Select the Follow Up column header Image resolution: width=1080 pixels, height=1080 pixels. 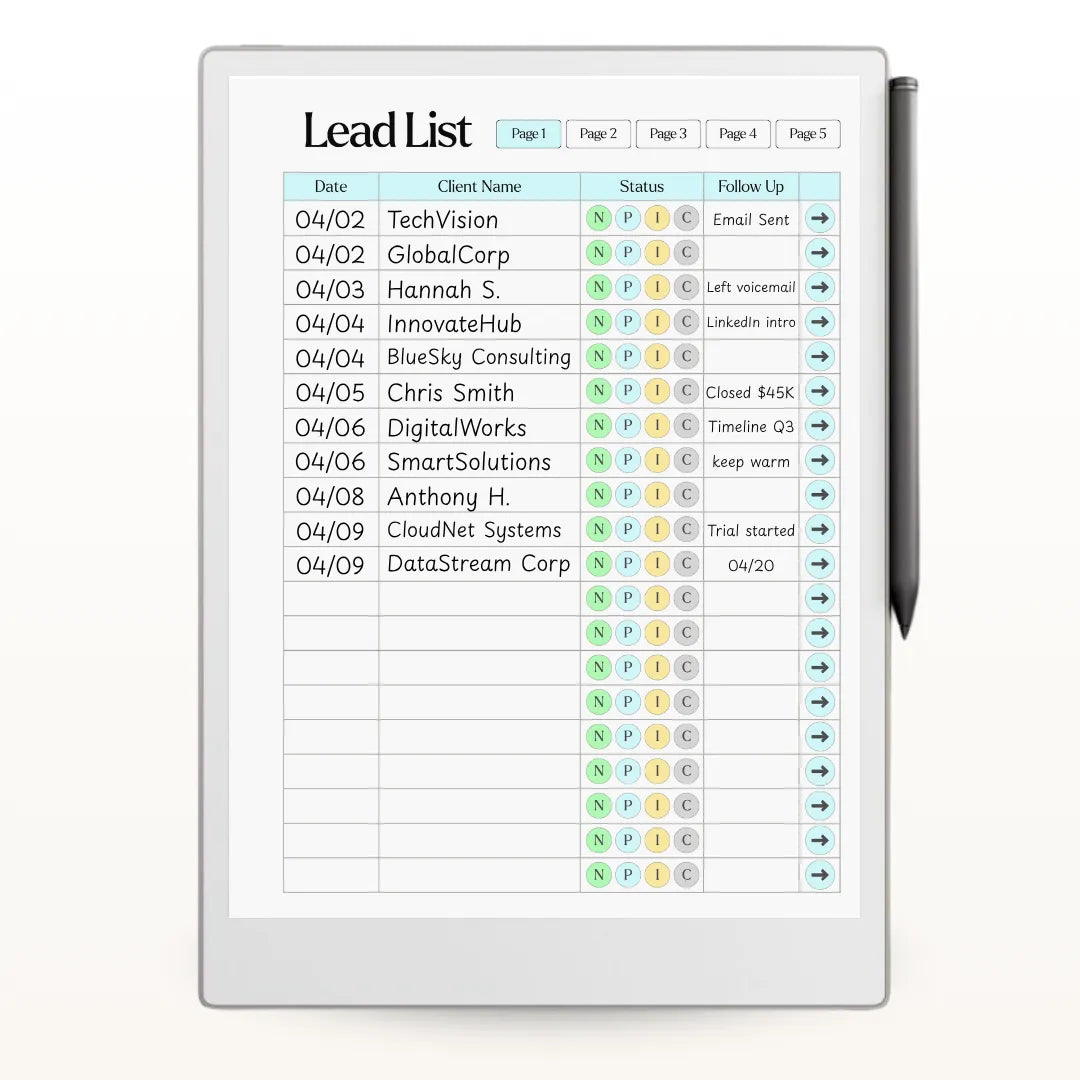(751, 187)
